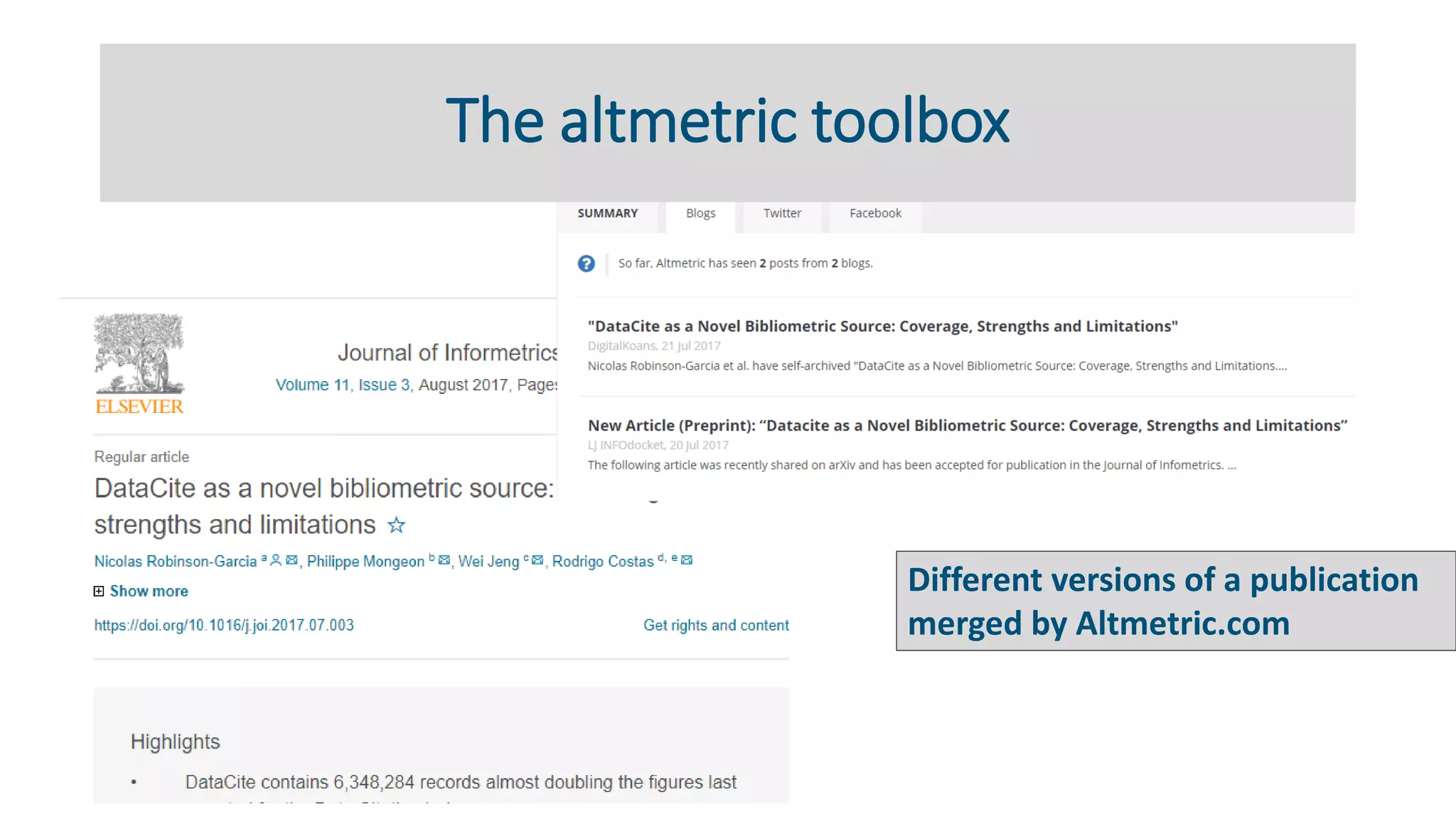
Task: Open author Philippe Mongeon
Action: pos(365,562)
